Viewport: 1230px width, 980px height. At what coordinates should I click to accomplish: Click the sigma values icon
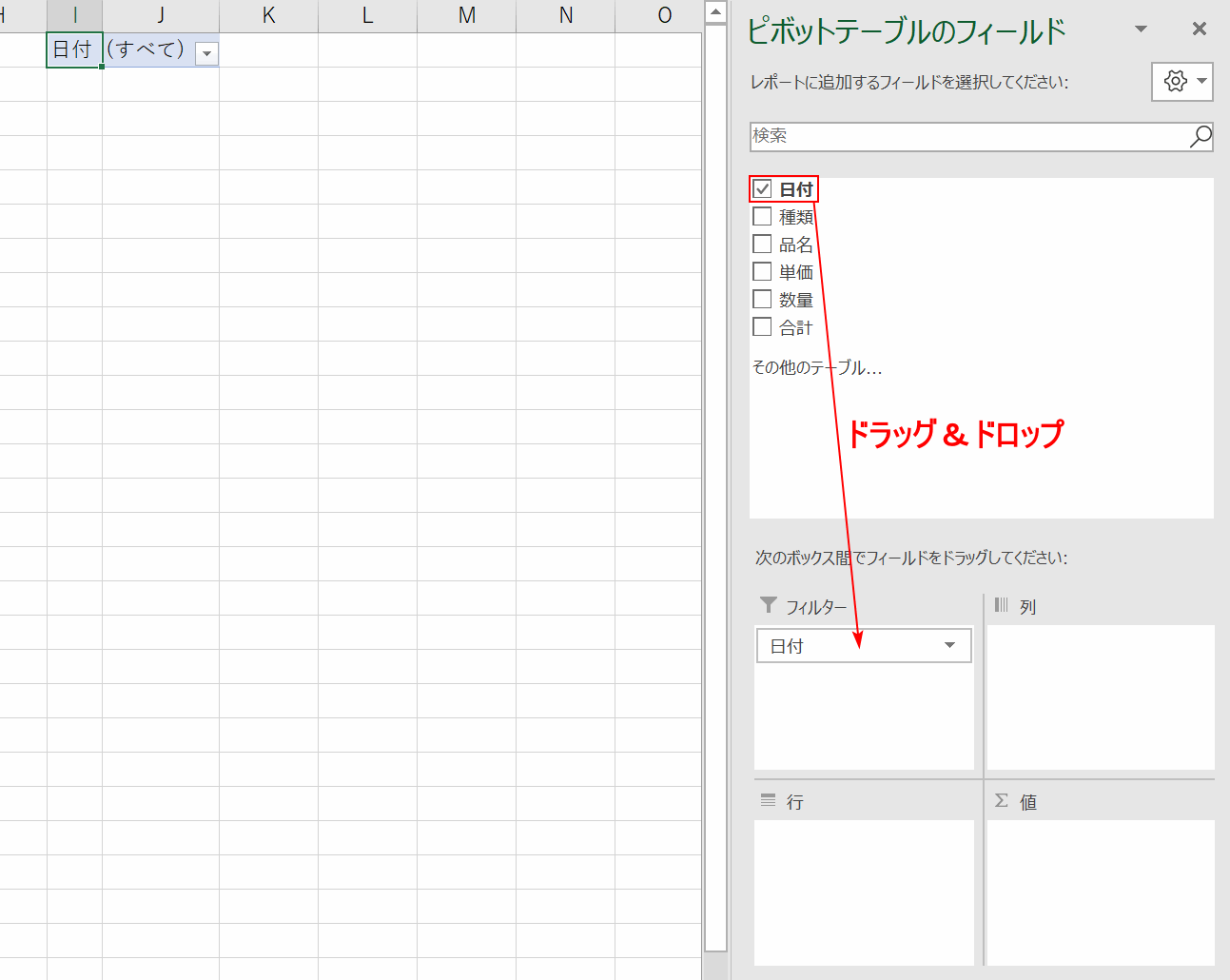coord(1002,801)
